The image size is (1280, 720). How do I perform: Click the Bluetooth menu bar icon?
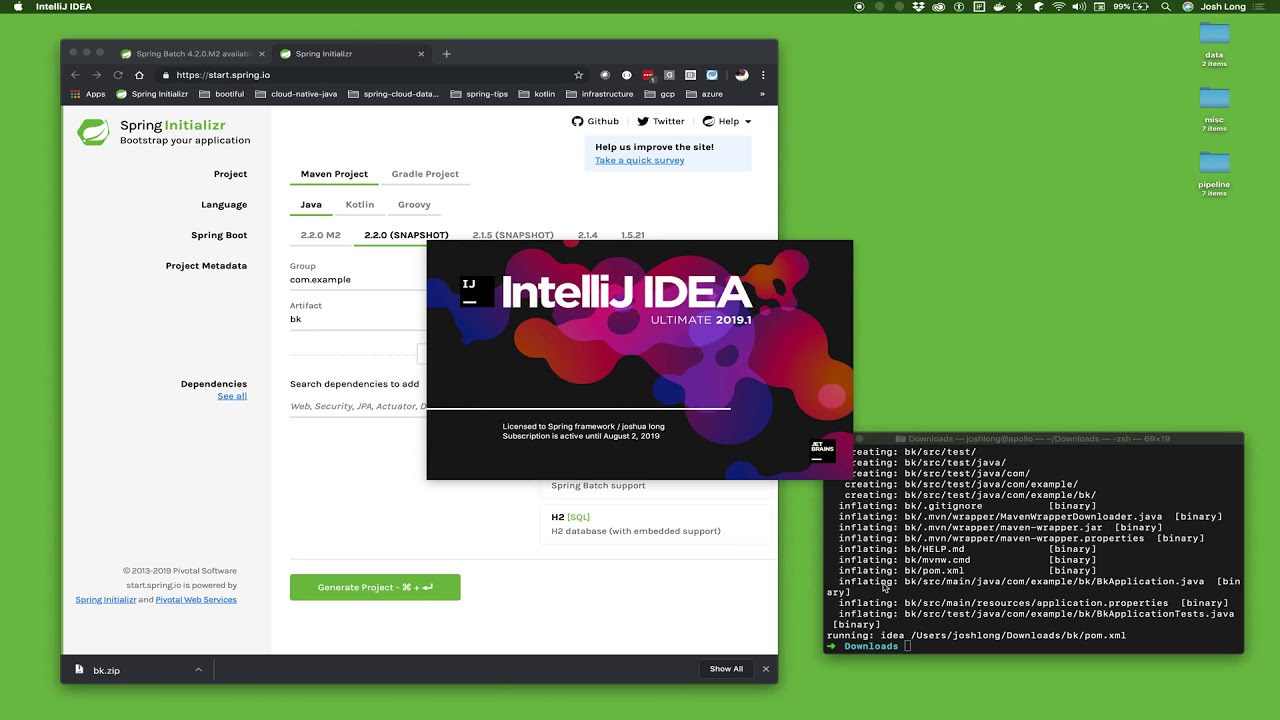[1019, 6]
